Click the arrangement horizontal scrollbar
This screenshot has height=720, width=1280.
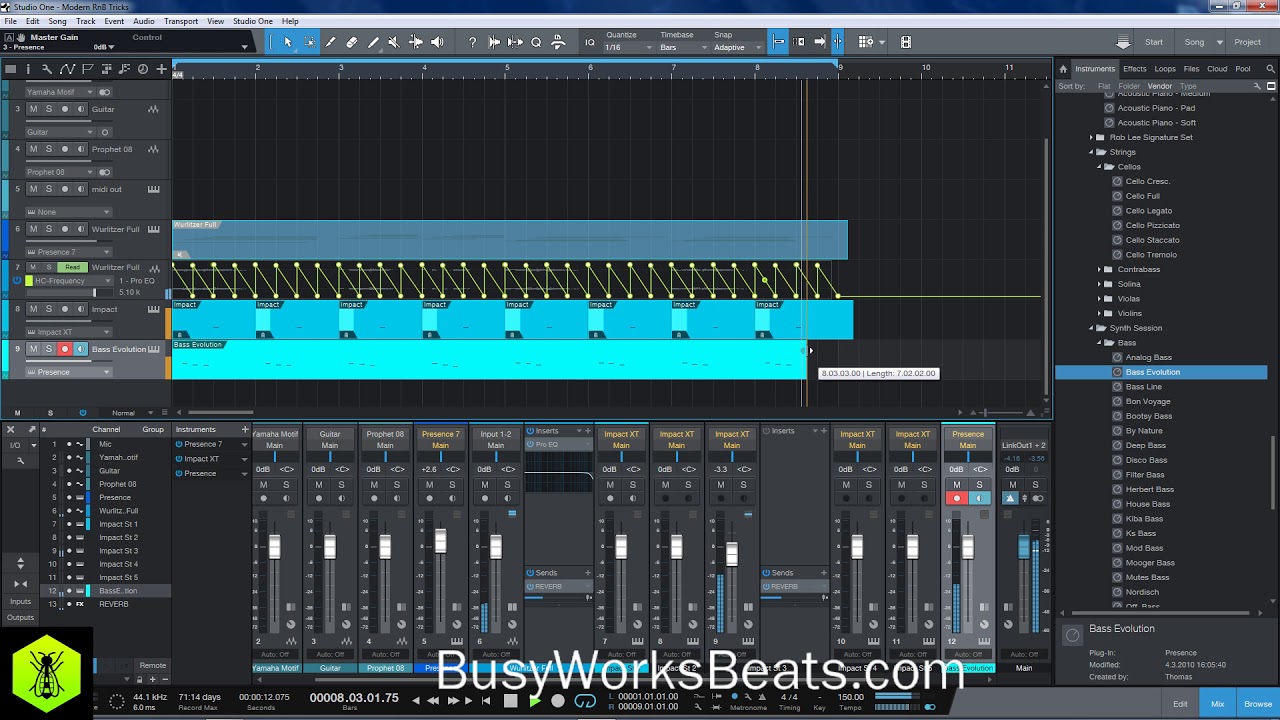(x=221, y=412)
